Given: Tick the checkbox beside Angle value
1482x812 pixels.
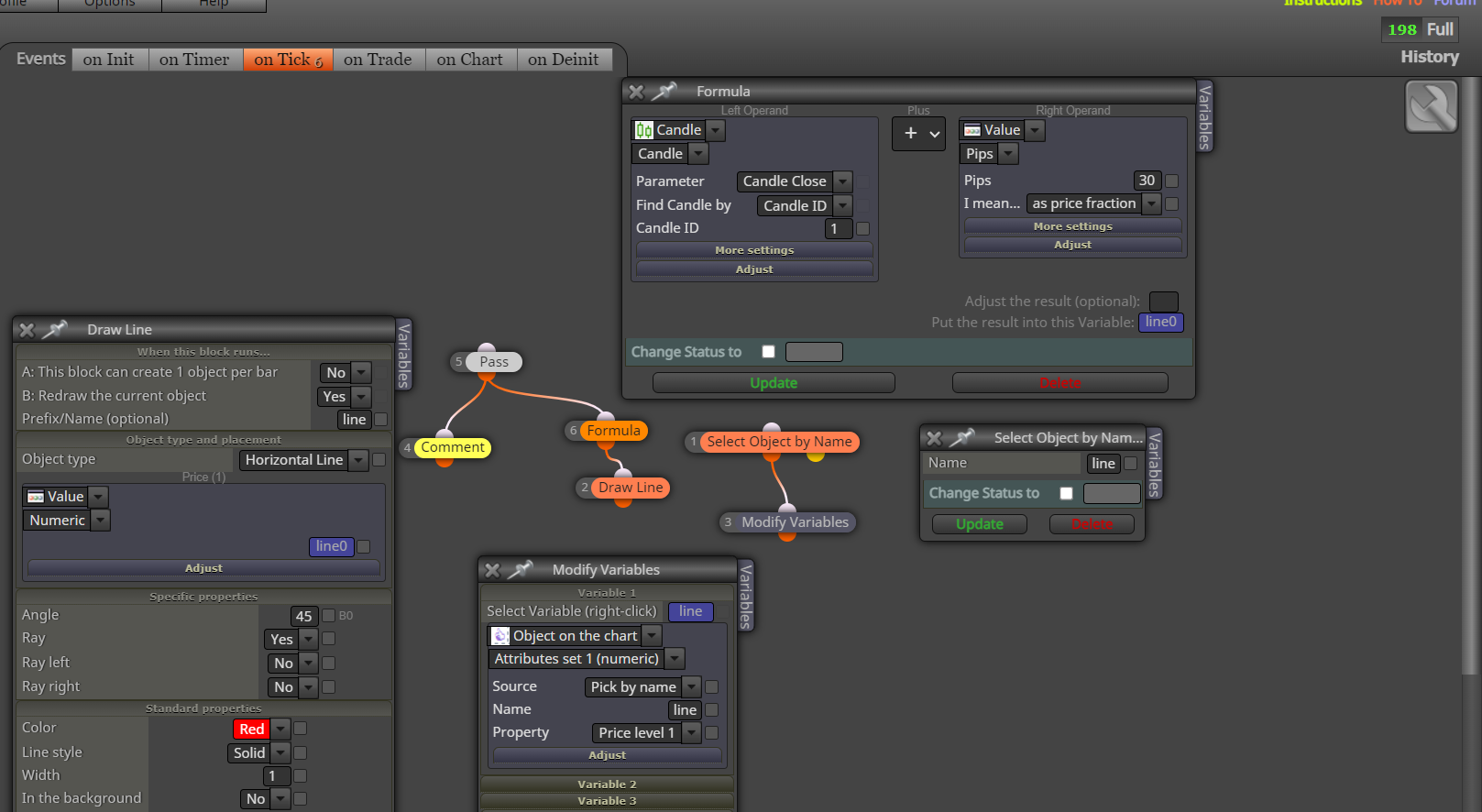Looking at the screenshot, I should click(328, 616).
